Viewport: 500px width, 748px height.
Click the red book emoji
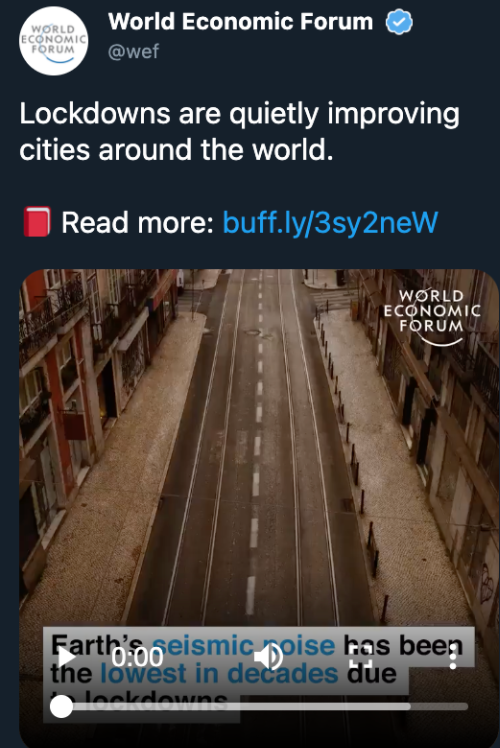pyautogui.click(x=37, y=222)
